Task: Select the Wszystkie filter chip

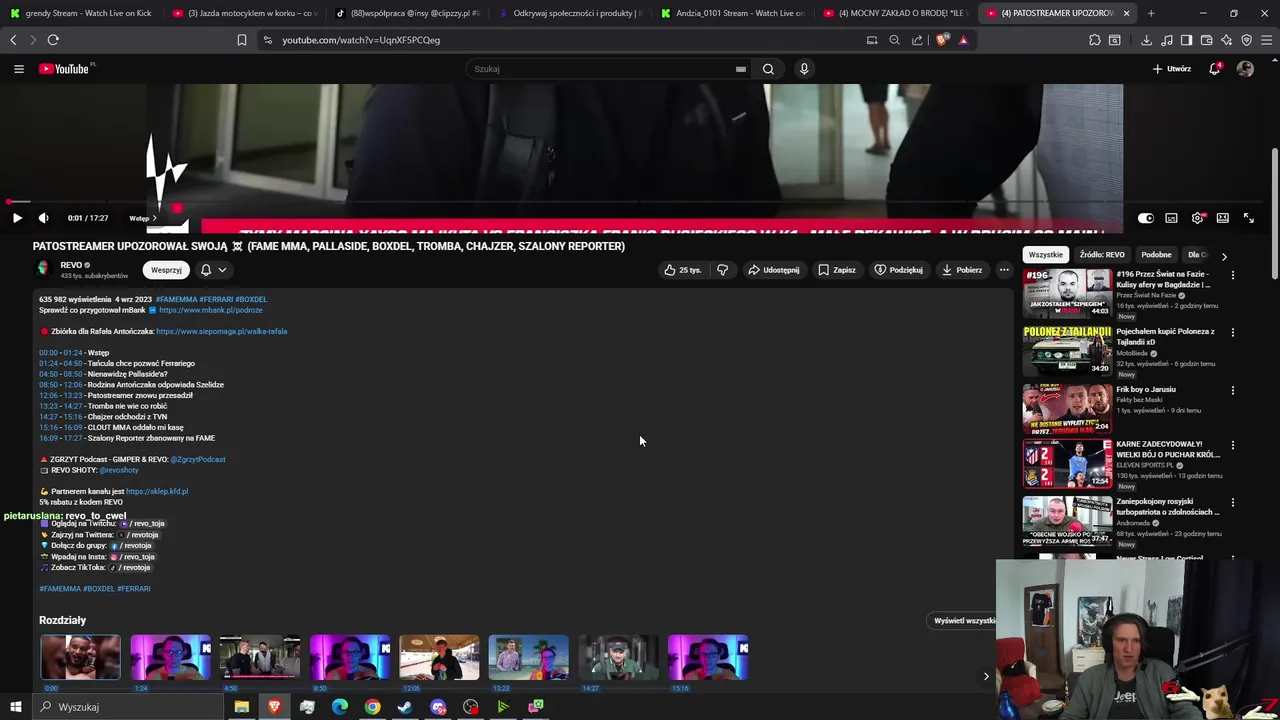Action: pos(1046,255)
